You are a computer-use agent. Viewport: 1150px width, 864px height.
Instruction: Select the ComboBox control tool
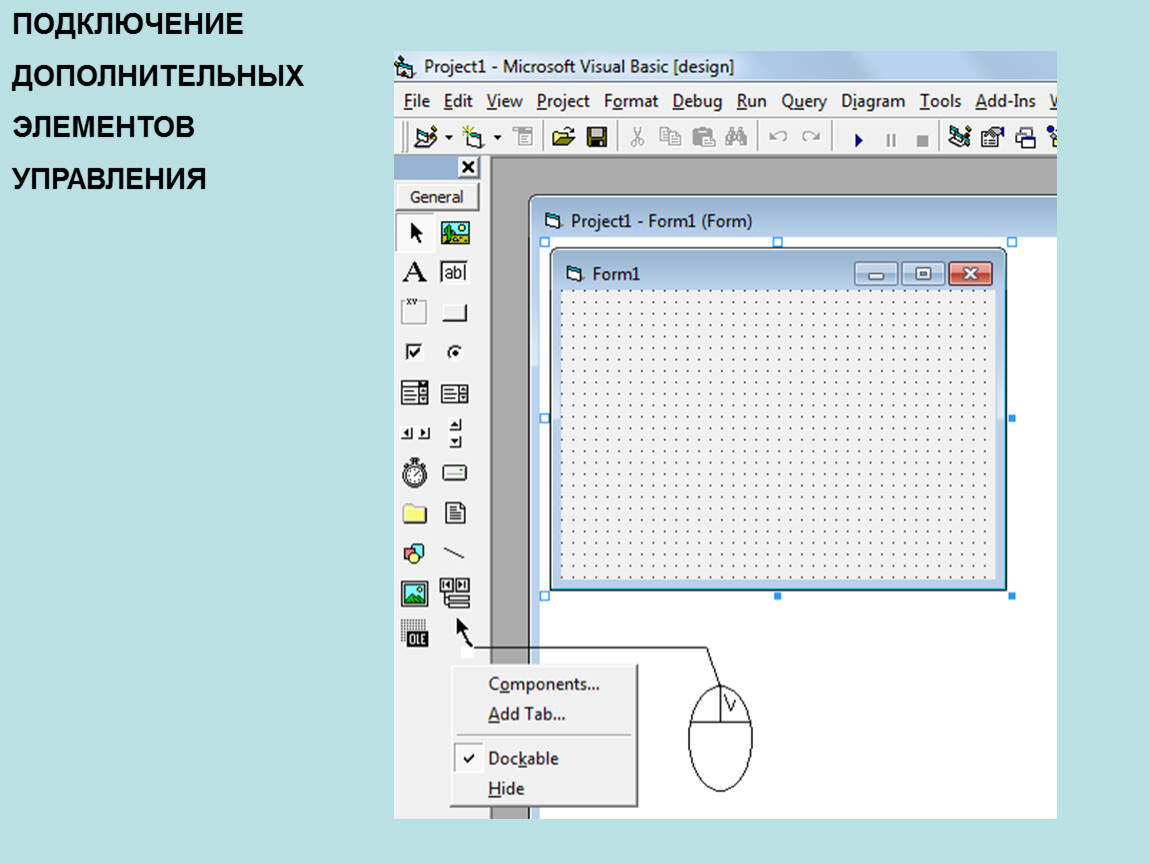tap(414, 392)
